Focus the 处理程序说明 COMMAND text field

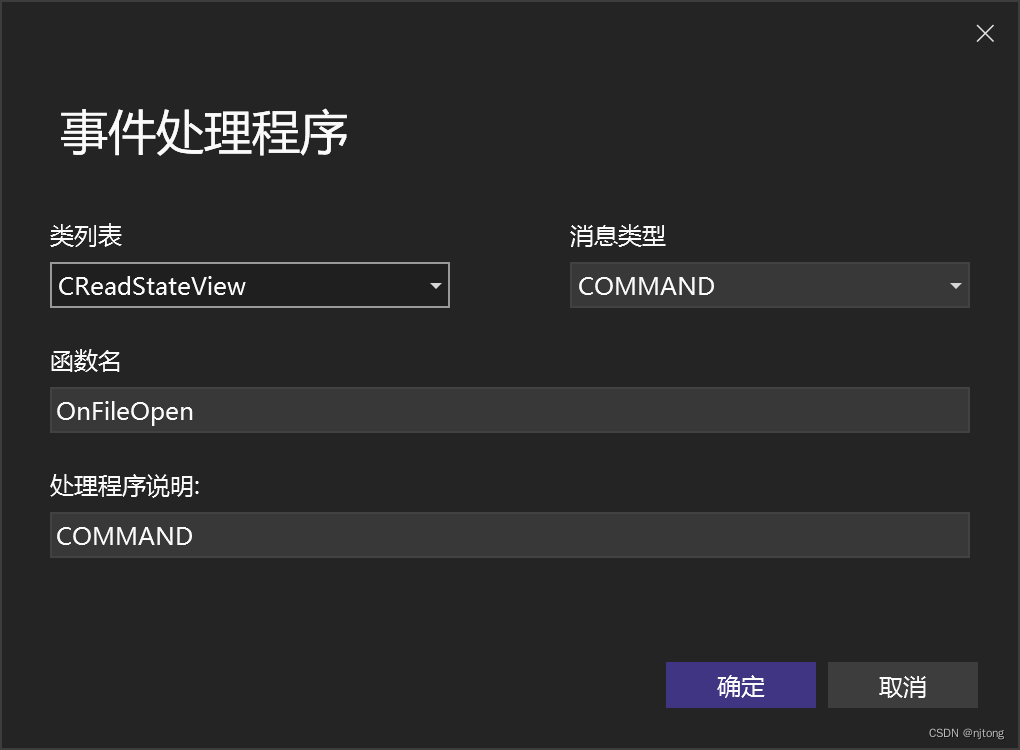pyautogui.click(x=509, y=535)
